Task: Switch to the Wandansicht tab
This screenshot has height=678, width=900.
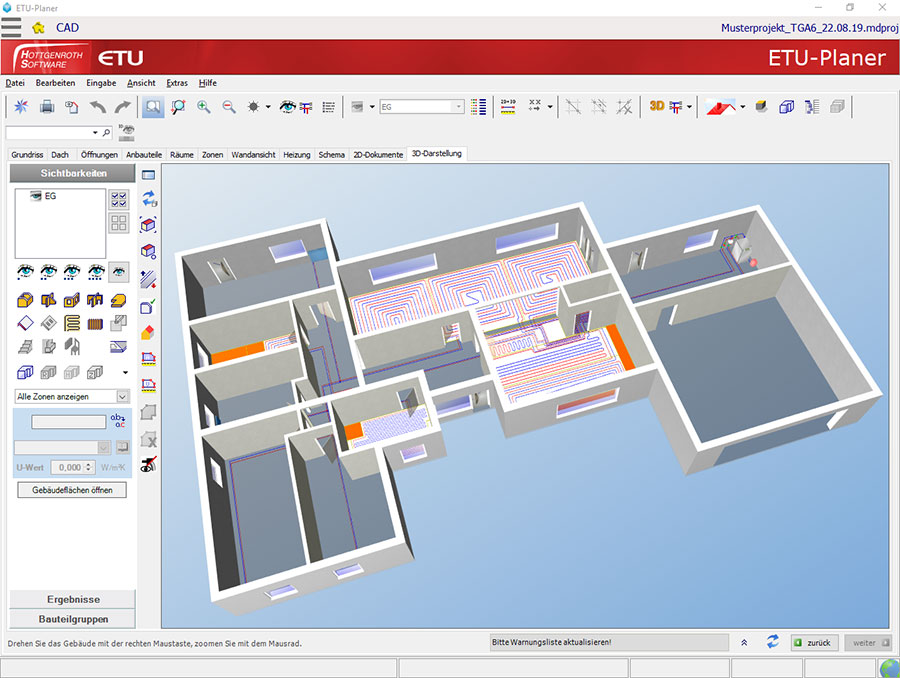Action: coord(253,154)
